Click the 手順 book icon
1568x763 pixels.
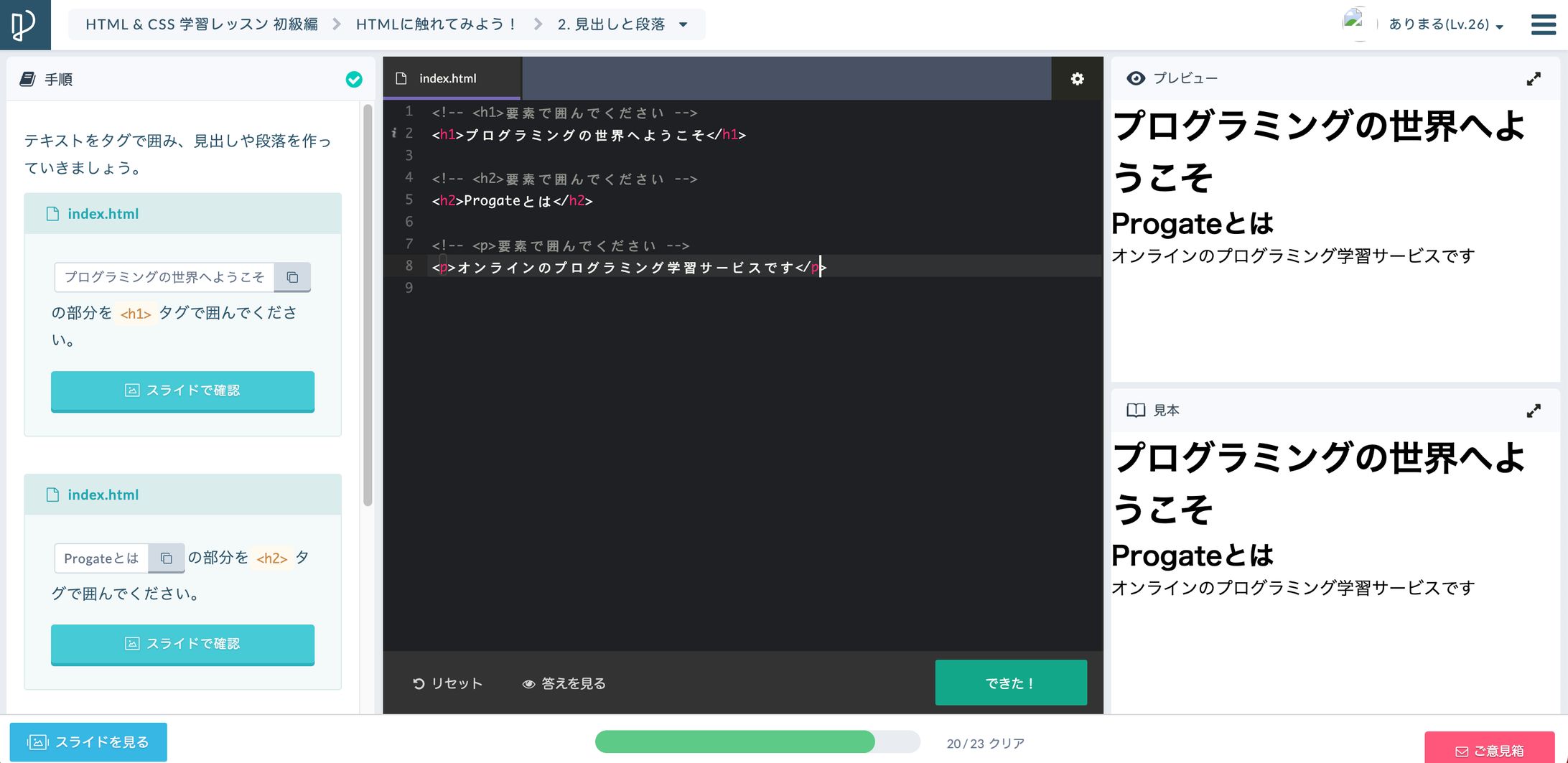(x=28, y=79)
